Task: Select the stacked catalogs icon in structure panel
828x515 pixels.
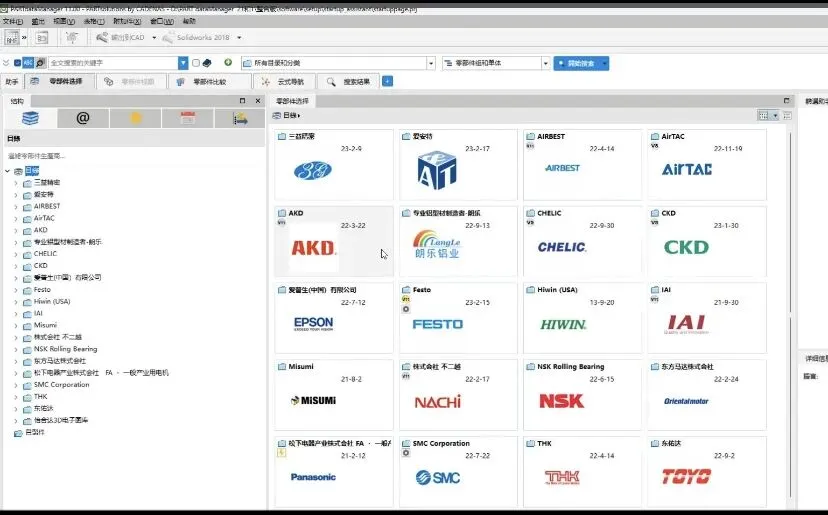Action: click(31, 118)
